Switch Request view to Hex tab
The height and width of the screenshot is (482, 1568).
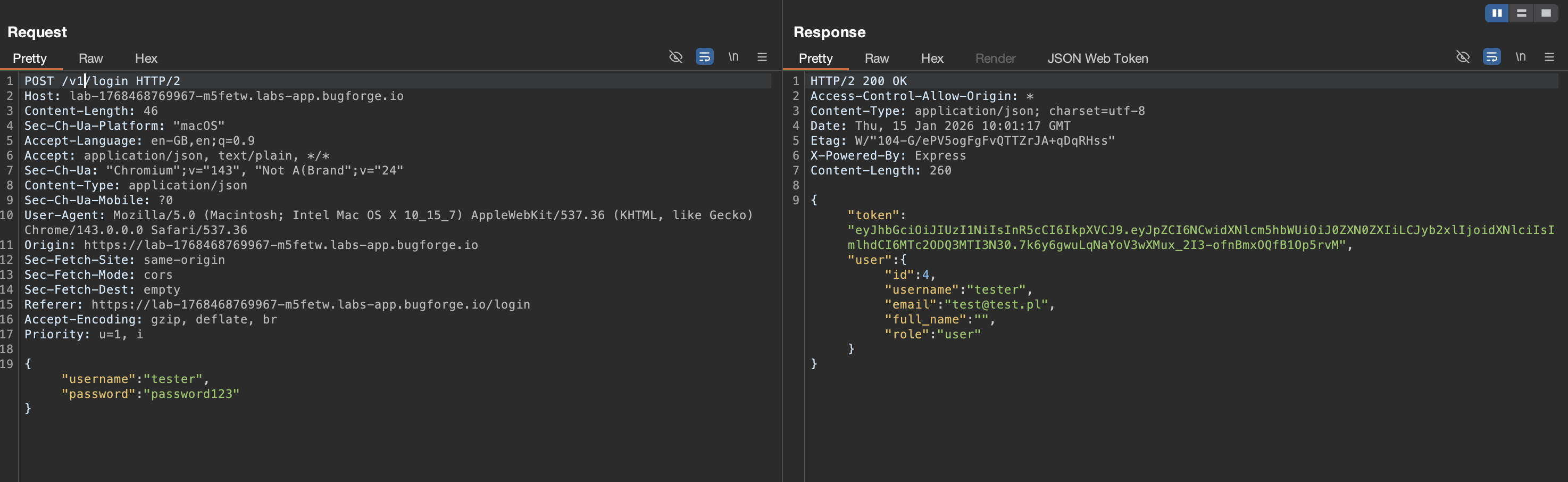(x=146, y=59)
